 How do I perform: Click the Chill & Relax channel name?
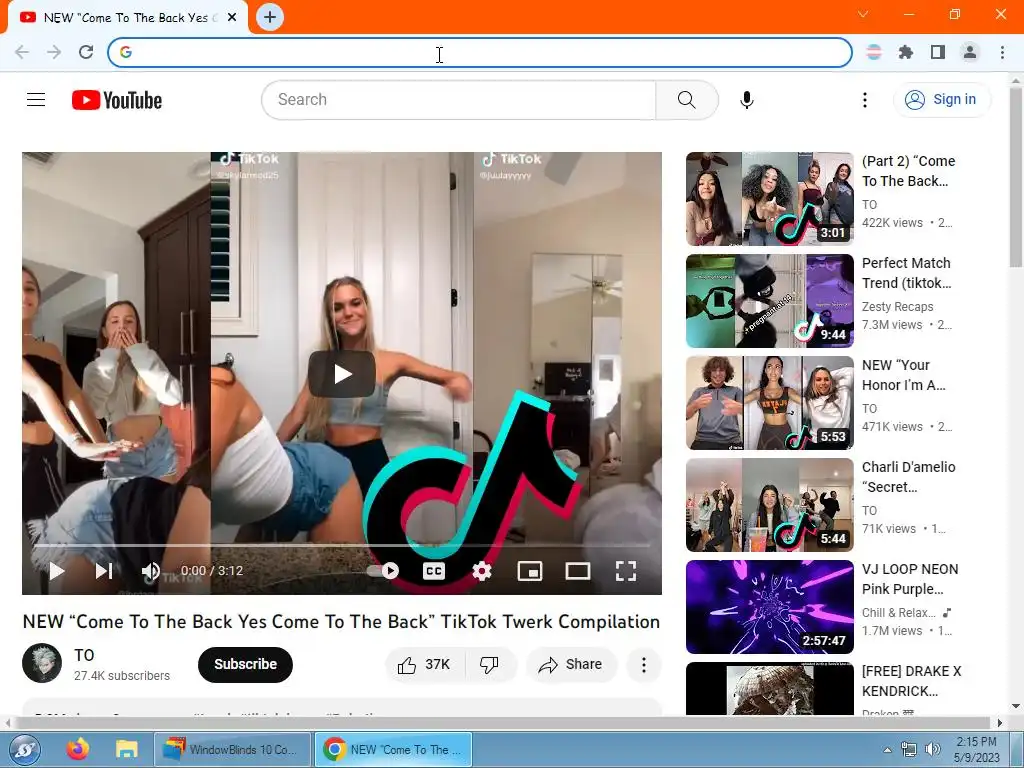[x=899, y=613]
